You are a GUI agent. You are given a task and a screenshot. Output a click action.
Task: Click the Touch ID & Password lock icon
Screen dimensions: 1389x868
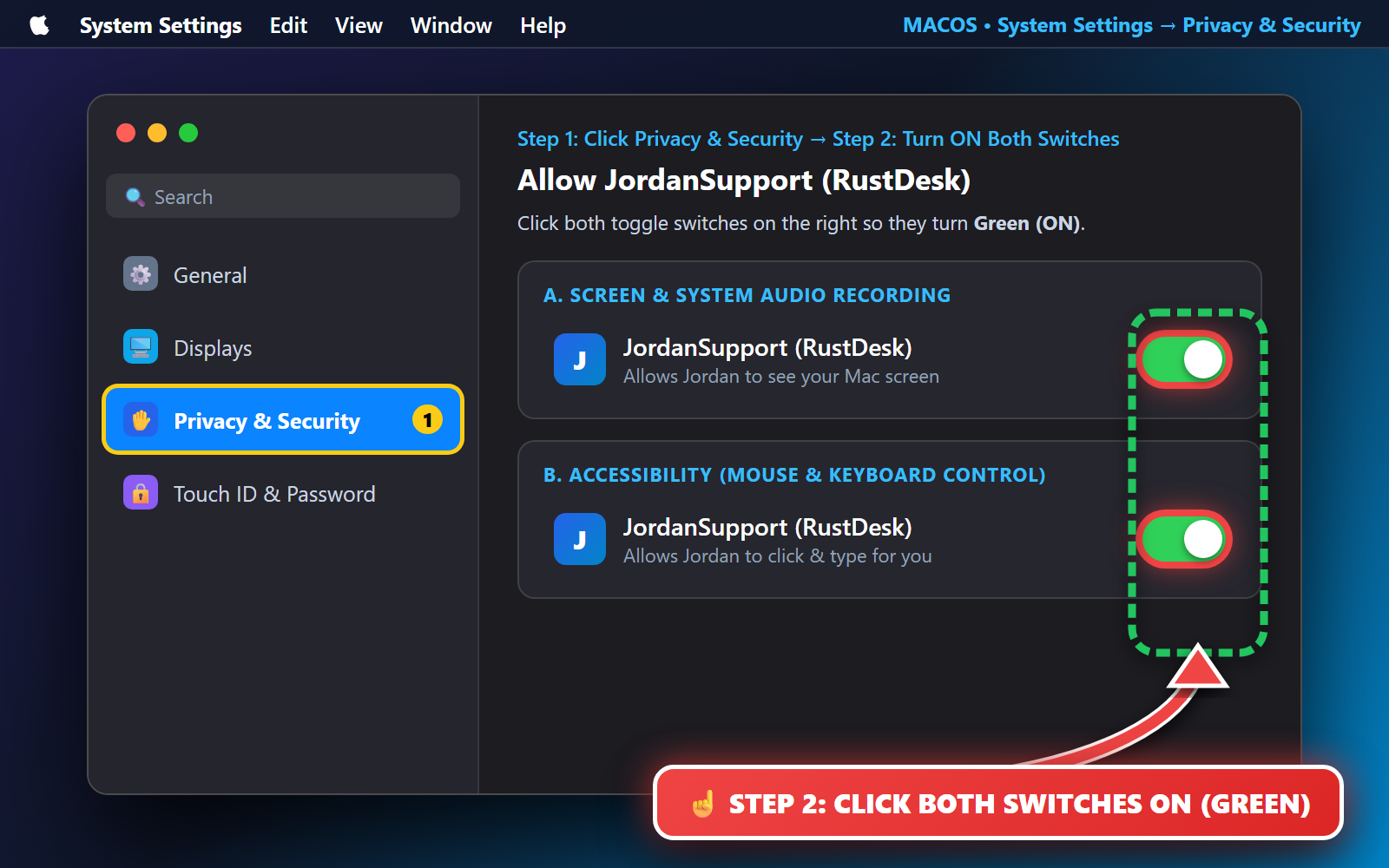(141, 493)
